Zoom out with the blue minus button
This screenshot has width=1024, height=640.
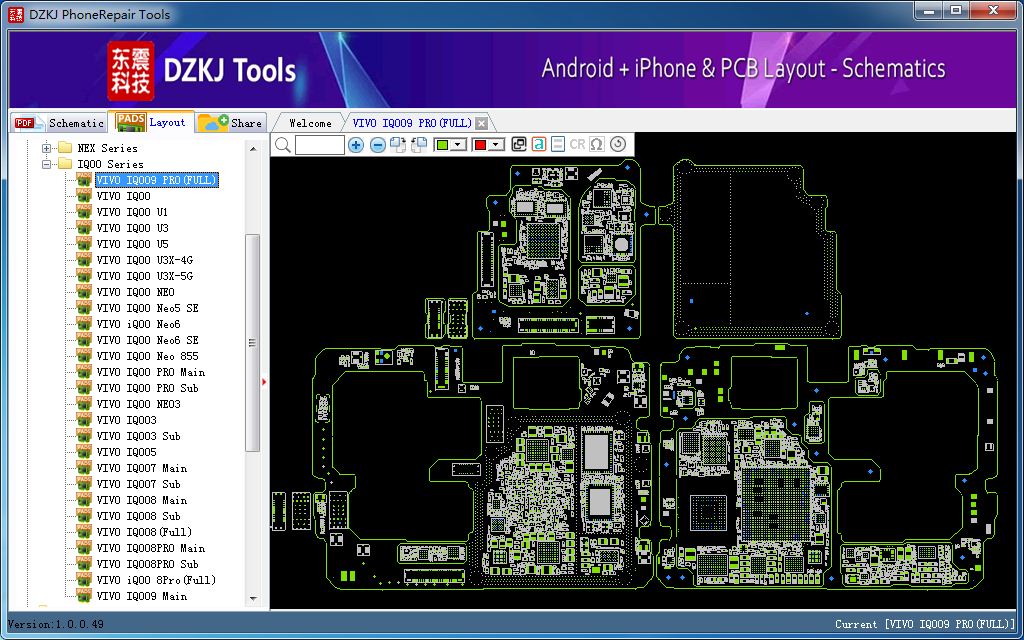coord(377,145)
